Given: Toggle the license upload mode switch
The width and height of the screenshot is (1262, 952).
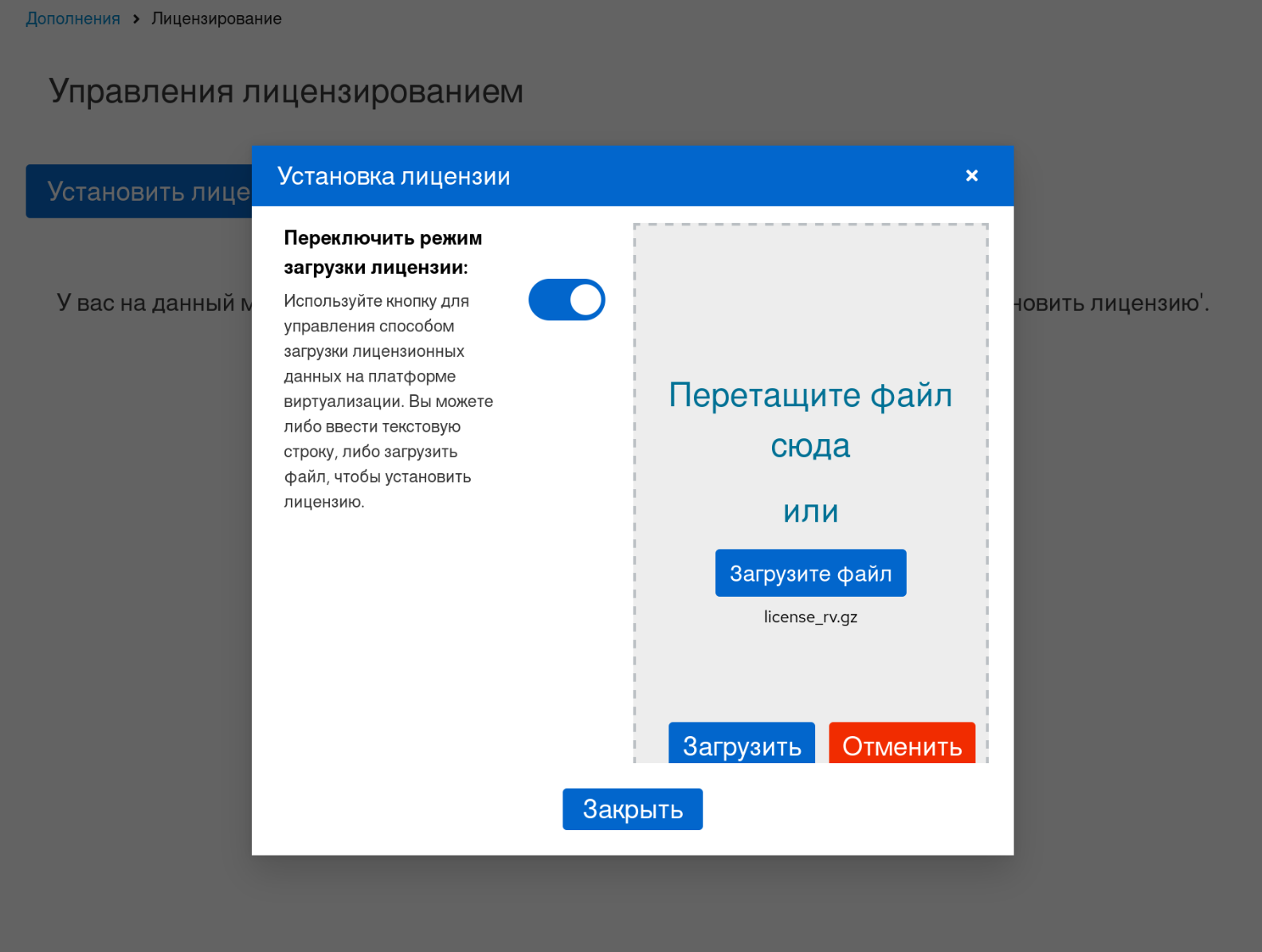Looking at the screenshot, I should tap(566, 300).
